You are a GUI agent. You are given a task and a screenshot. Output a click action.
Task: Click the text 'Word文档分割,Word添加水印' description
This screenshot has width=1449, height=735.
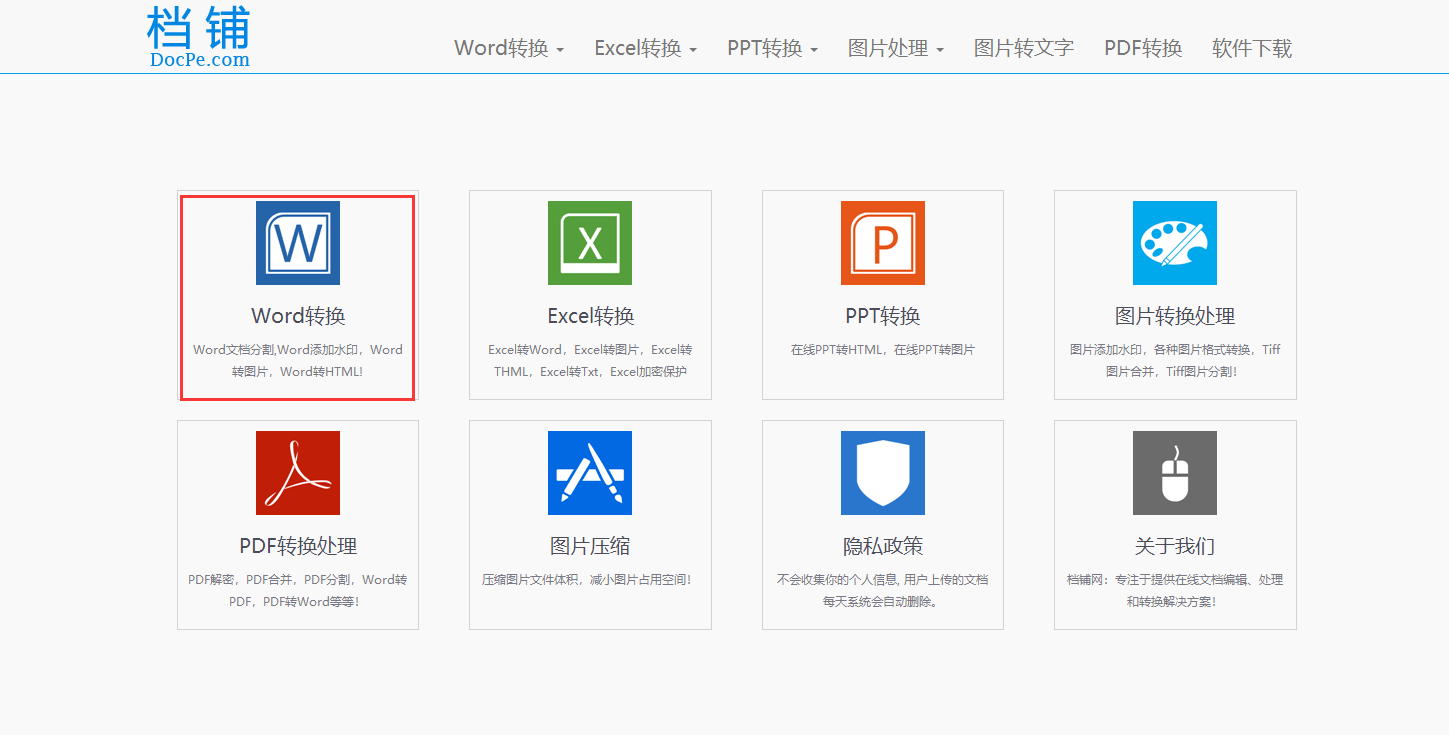click(x=298, y=361)
